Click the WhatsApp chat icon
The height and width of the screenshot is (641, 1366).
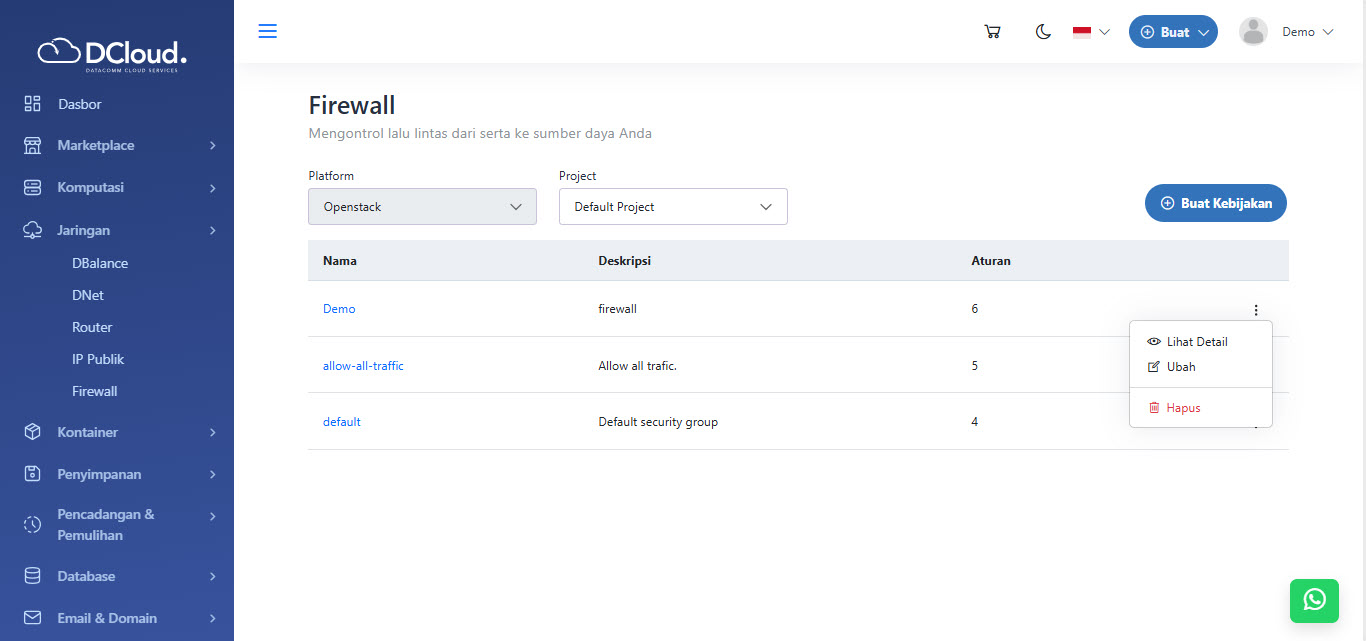click(x=1314, y=599)
